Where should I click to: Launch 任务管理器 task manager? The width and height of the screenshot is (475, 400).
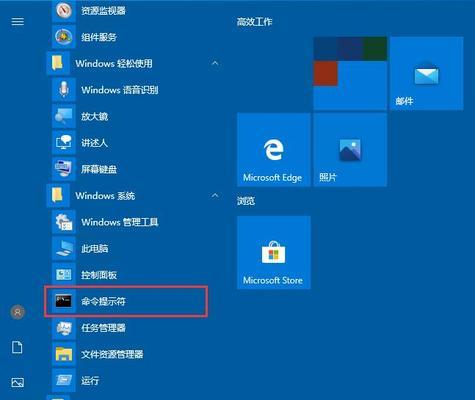(x=133, y=328)
